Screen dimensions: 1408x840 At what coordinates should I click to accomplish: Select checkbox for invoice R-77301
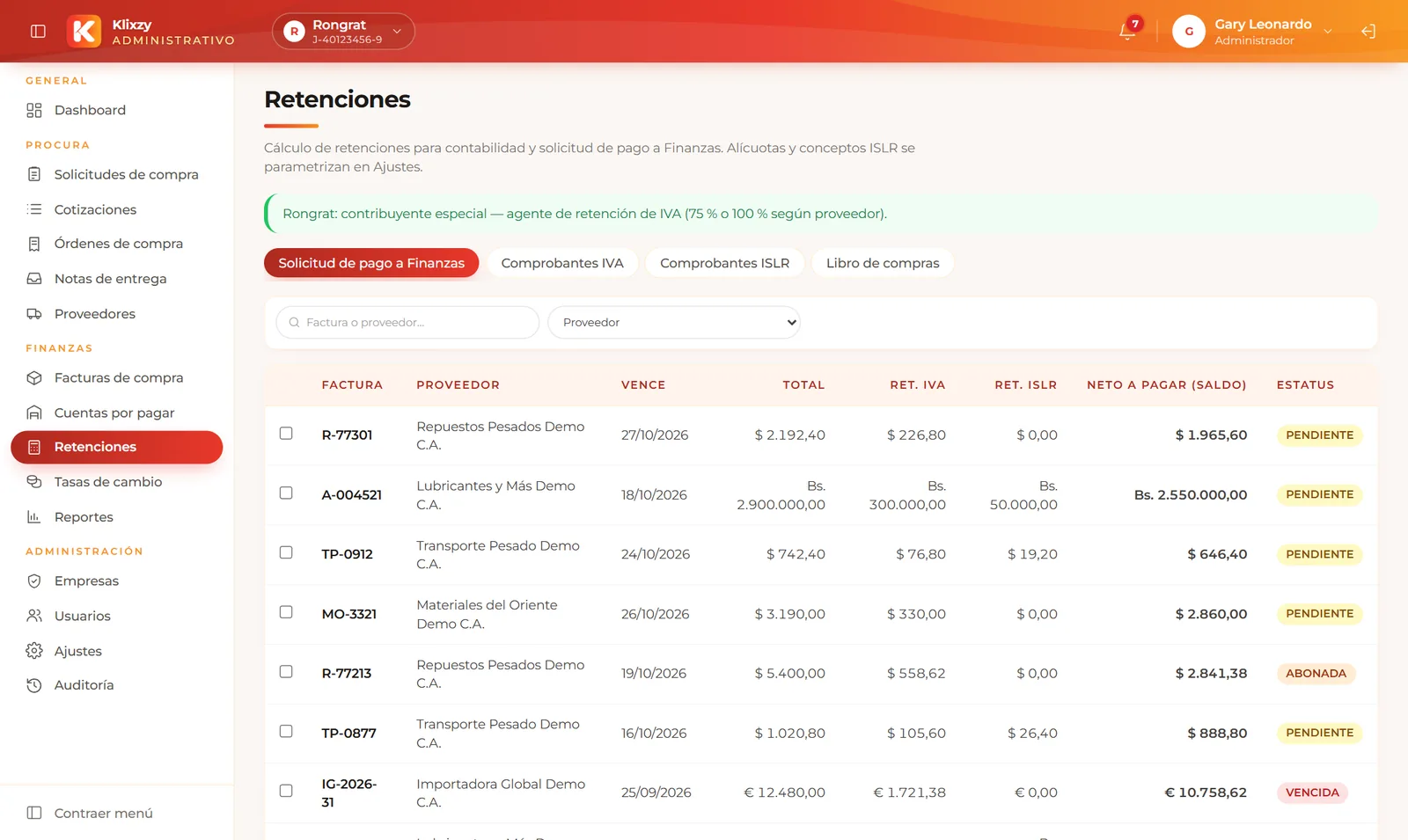[x=286, y=433]
